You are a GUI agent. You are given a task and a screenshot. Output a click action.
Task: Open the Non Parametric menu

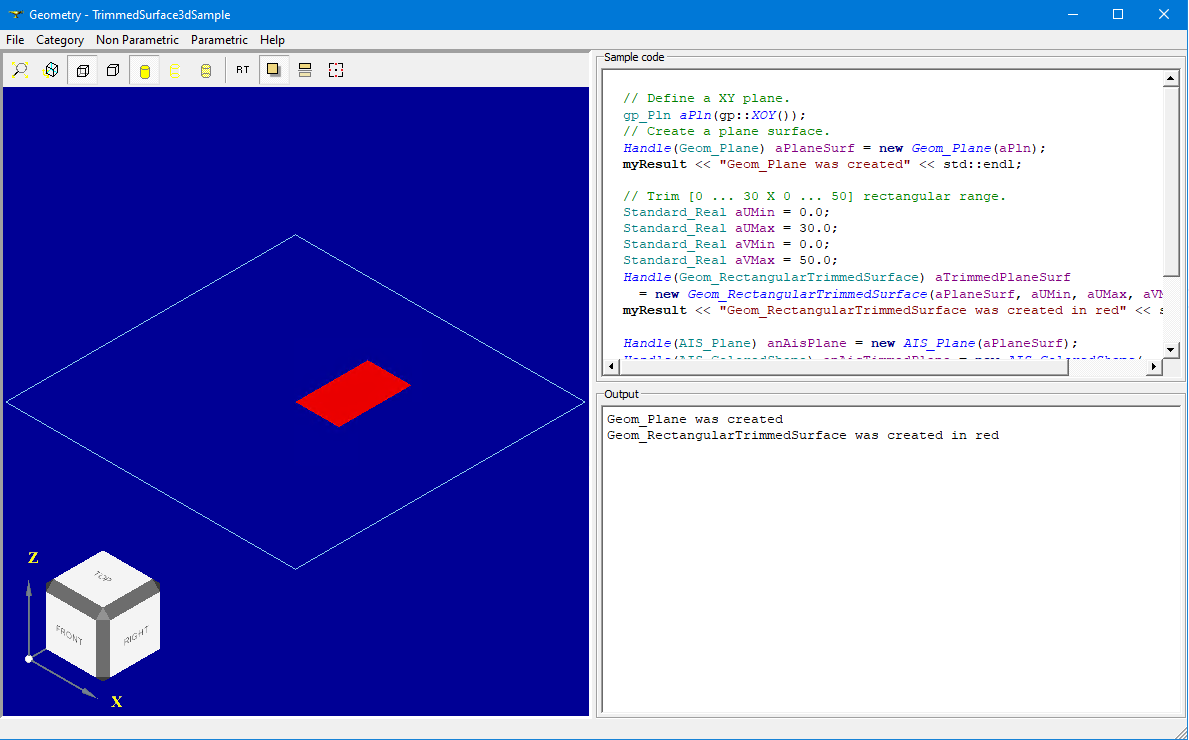pos(137,40)
